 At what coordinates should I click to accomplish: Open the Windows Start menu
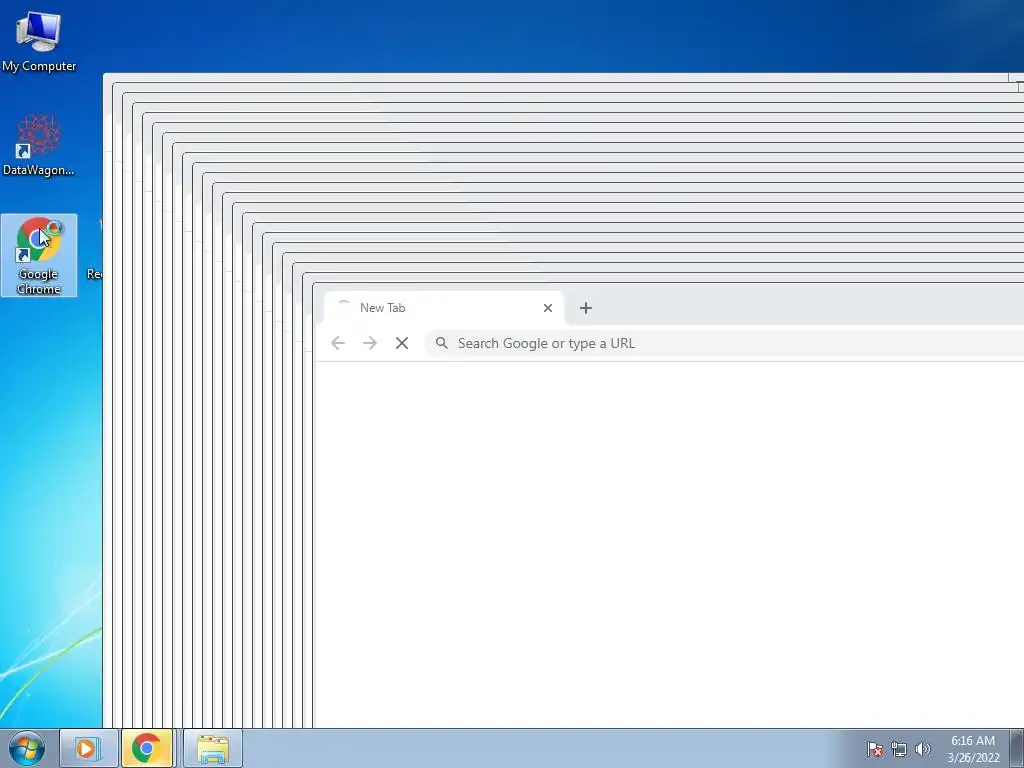[x=27, y=748]
